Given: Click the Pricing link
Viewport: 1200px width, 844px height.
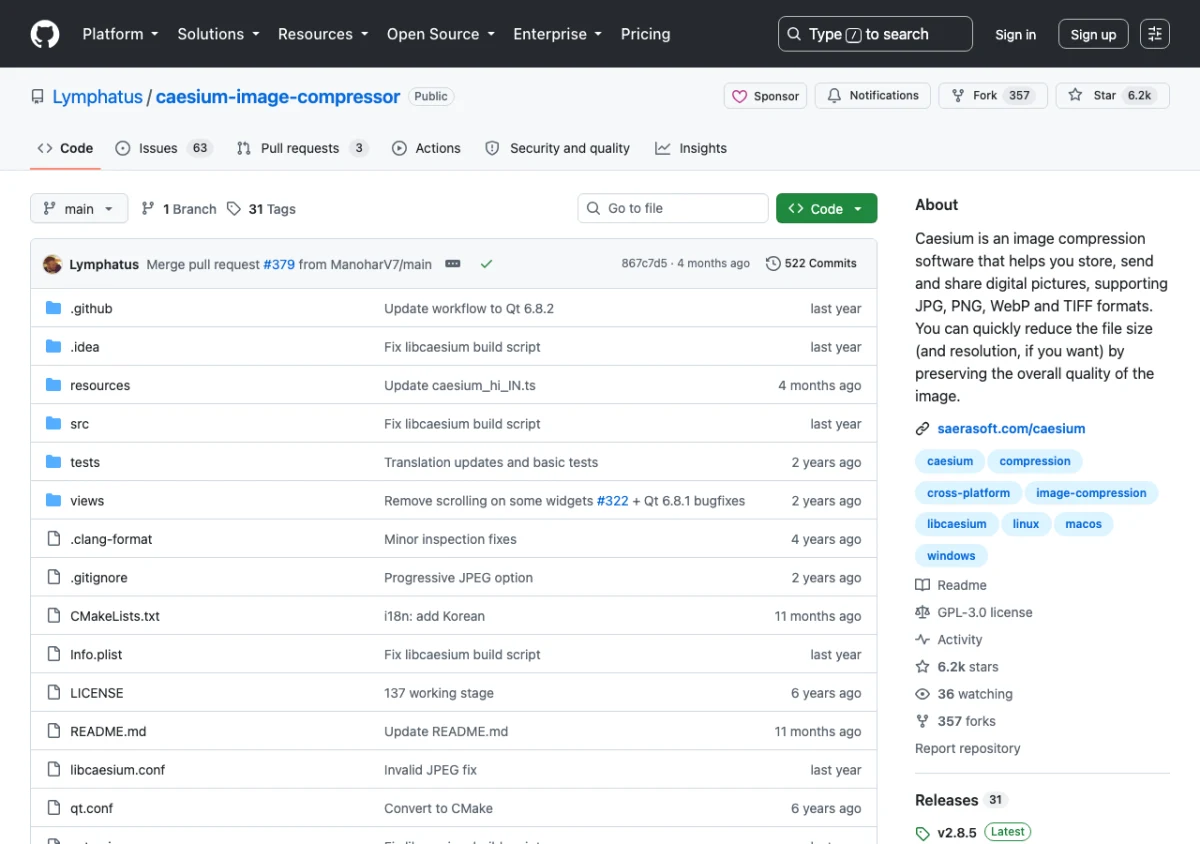Looking at the screenshot, I should click(645, 34).
